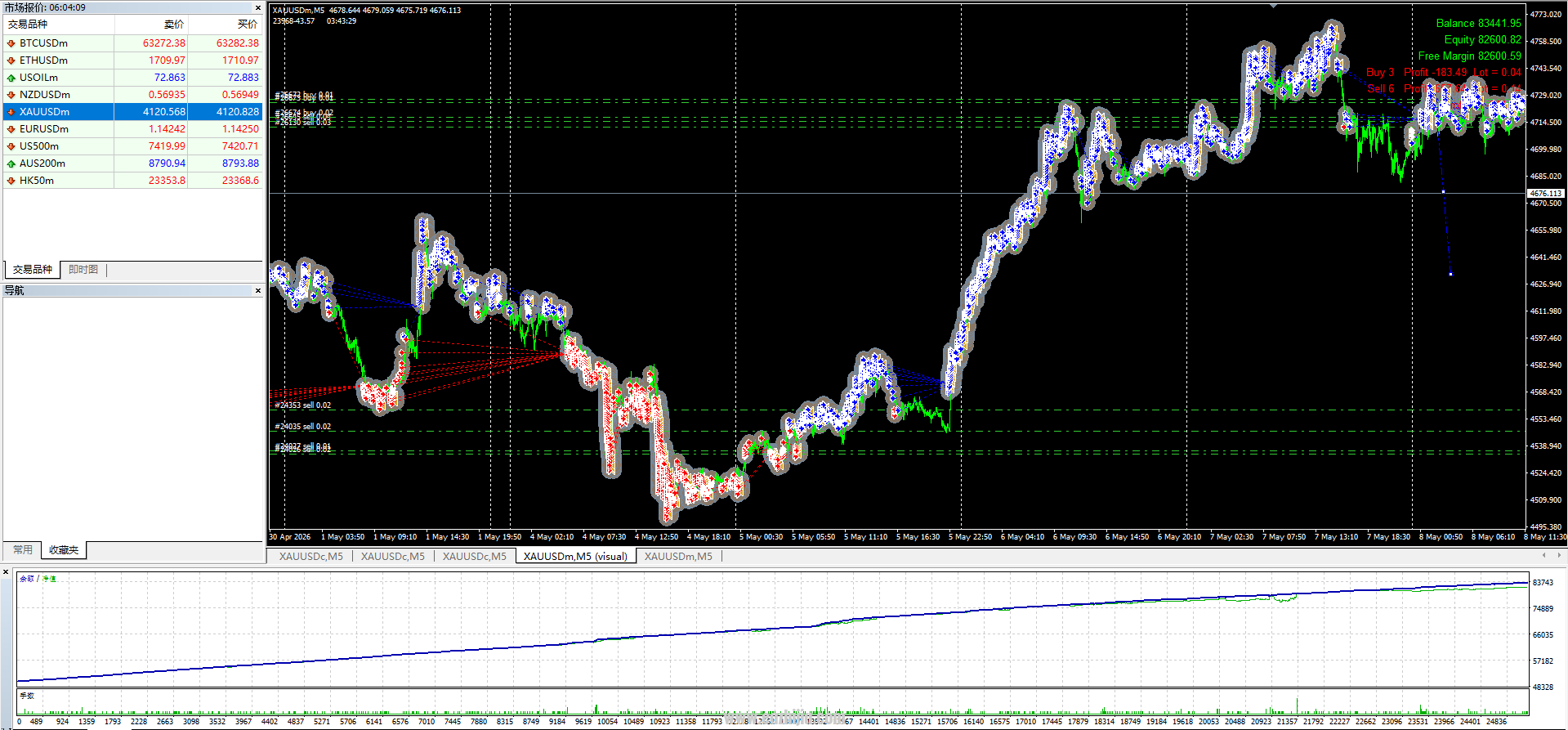The image size is (1568, 730).
Task: Select the highlighted XAUUSDm row
Action: [x=133, y=112]
